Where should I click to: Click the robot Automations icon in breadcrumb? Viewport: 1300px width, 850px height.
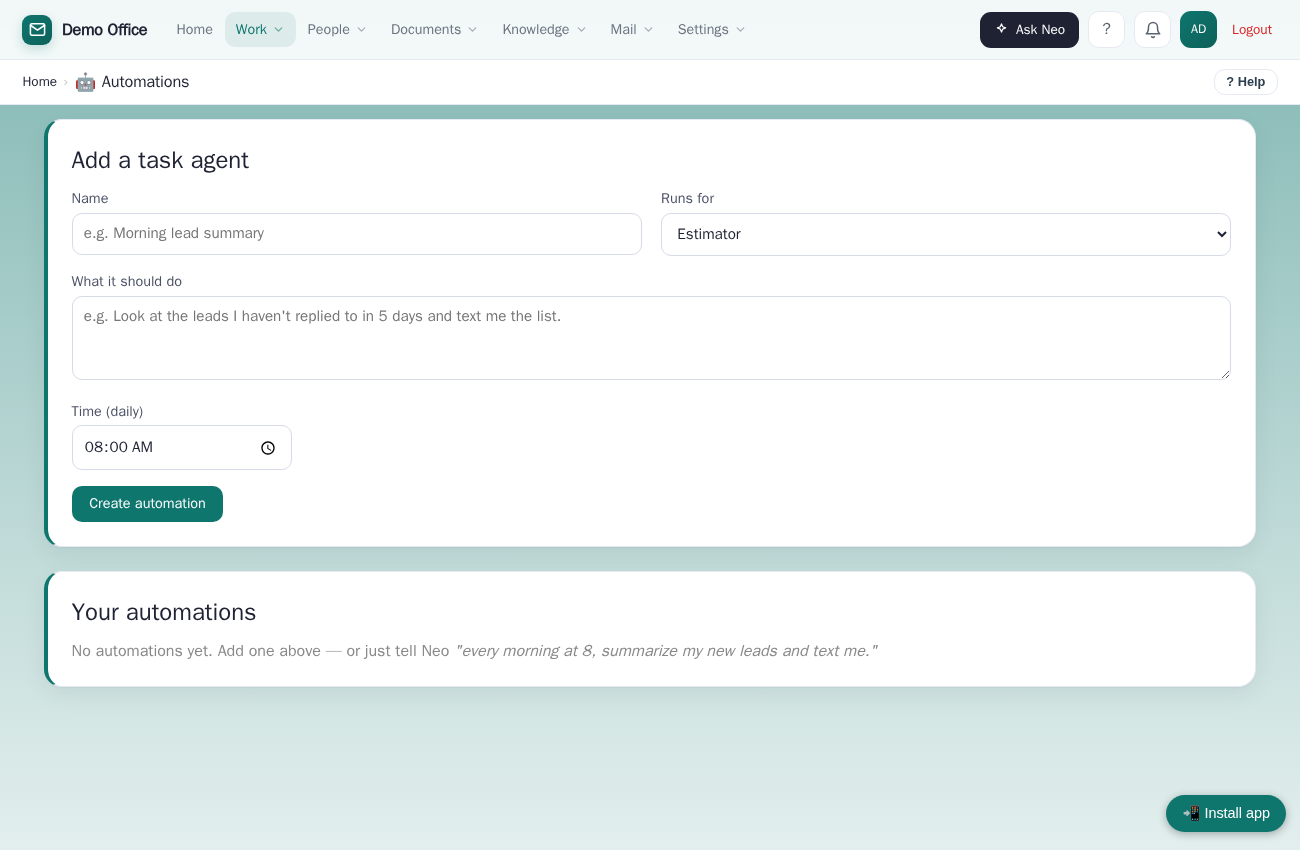pos(85,82)
